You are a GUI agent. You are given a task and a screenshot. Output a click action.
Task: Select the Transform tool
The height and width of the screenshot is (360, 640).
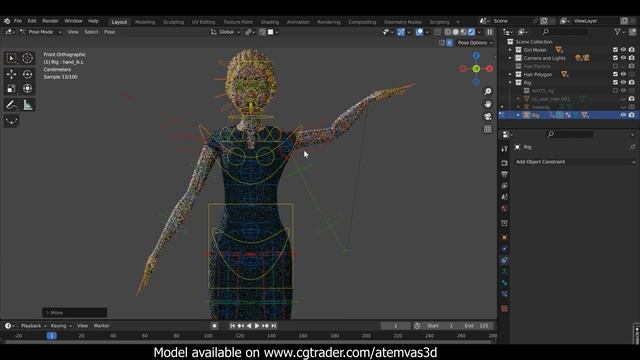click(27, 89)
